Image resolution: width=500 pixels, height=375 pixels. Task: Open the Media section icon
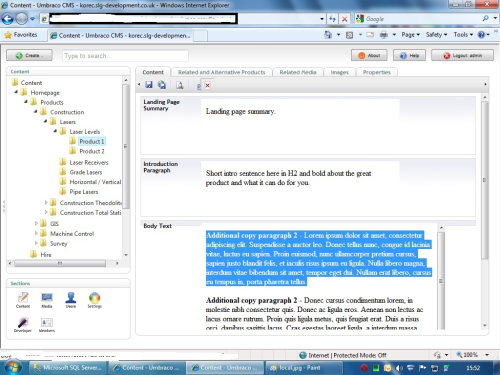(x=47, y=300)
